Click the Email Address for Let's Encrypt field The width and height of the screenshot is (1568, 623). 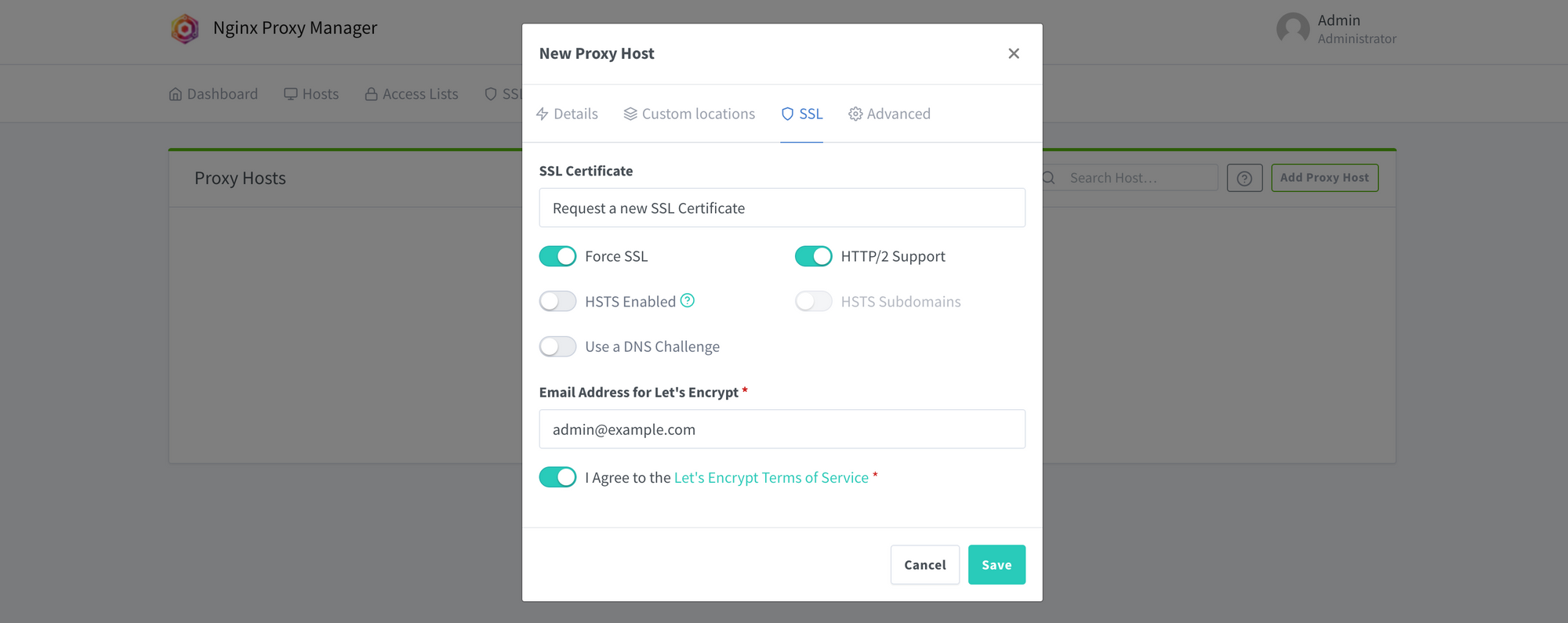(782, 429)
